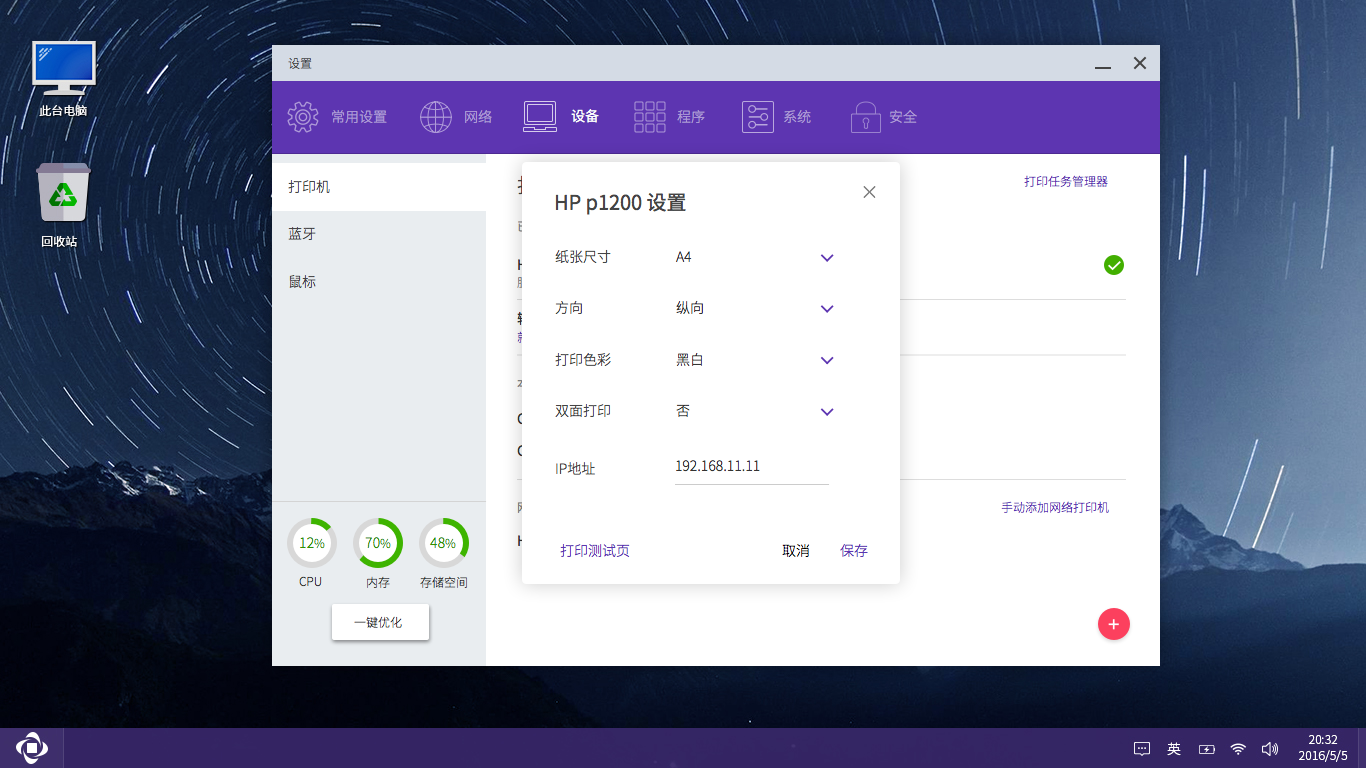Expand the 方向 纵向 dropdown
1366x768 pixels.
[x=827, y=309]
